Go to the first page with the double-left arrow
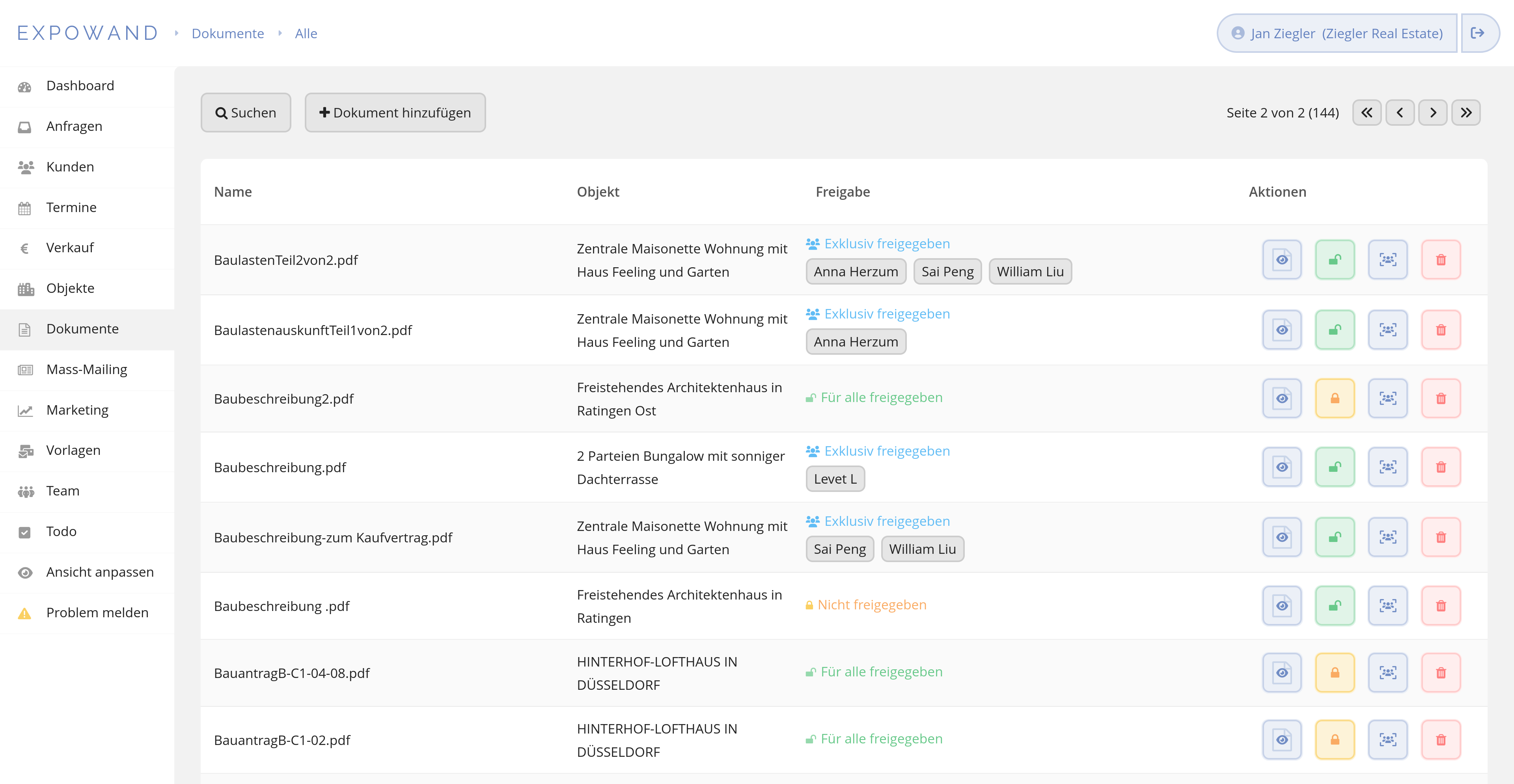Screen dimensions: 1514x784 1367,113
